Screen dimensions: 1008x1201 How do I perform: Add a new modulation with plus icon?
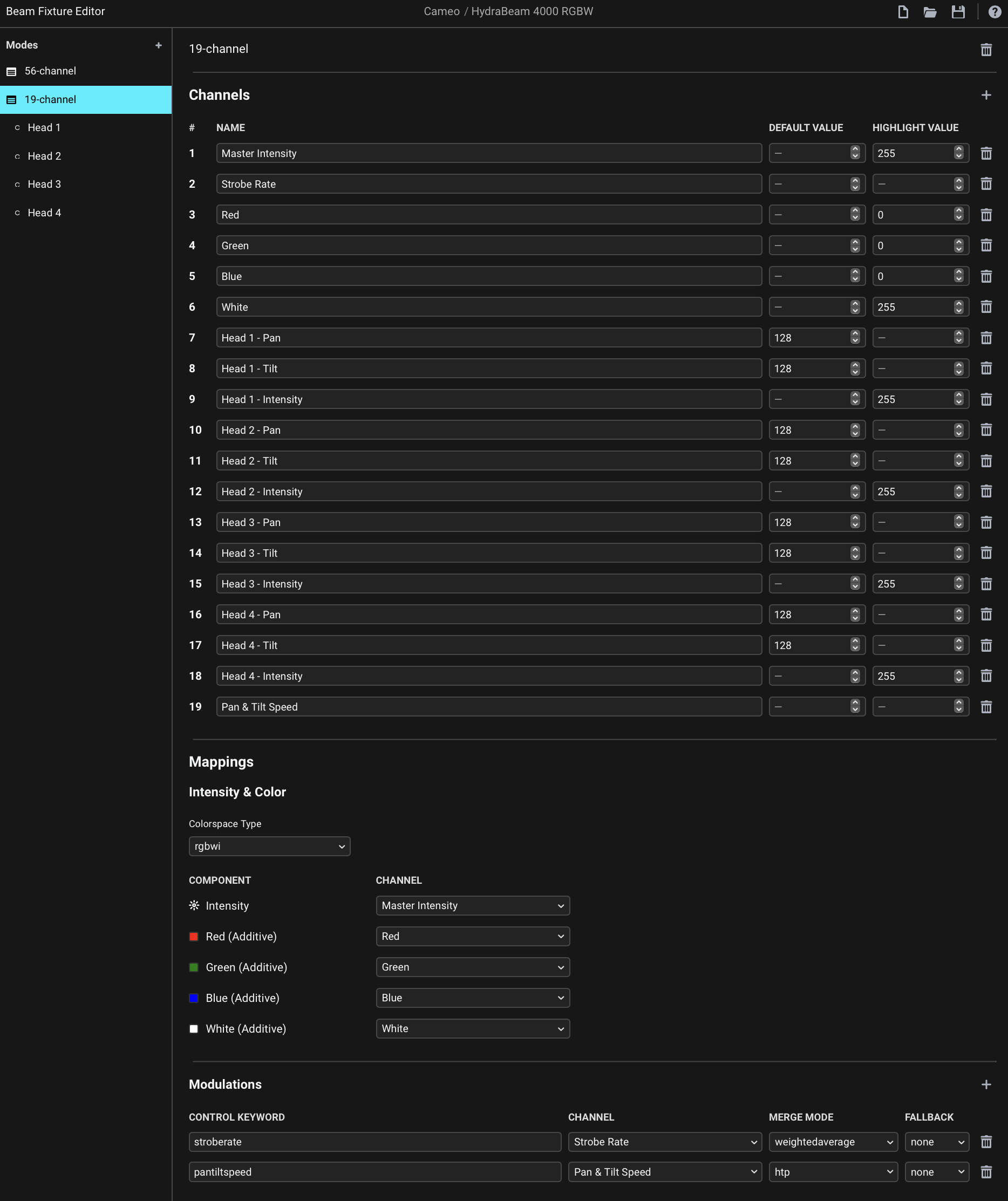point(986,1084)
